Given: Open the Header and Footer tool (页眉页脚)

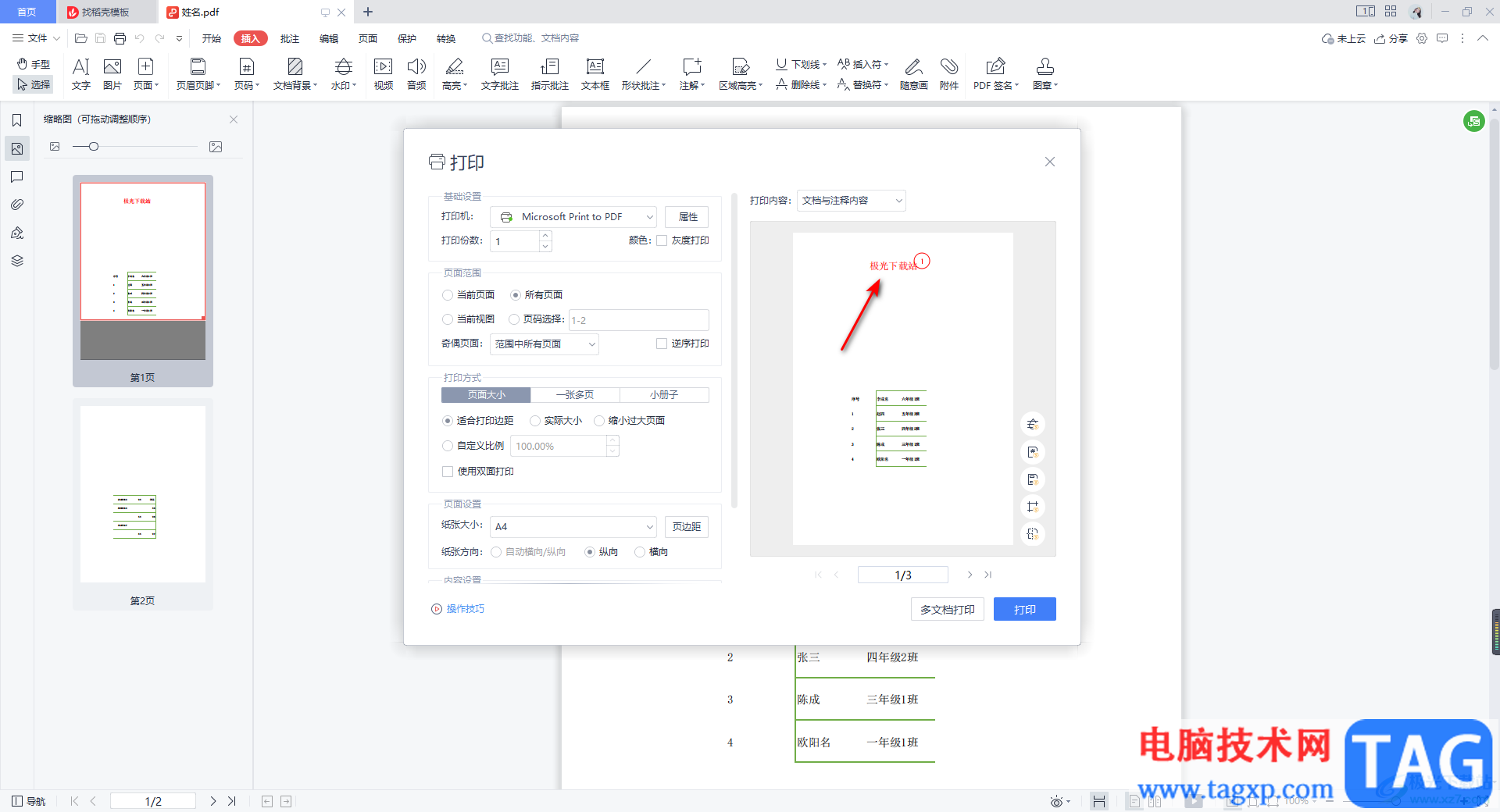Looking at the screenshot, I should pyautogui.click(x=198, y=74).
